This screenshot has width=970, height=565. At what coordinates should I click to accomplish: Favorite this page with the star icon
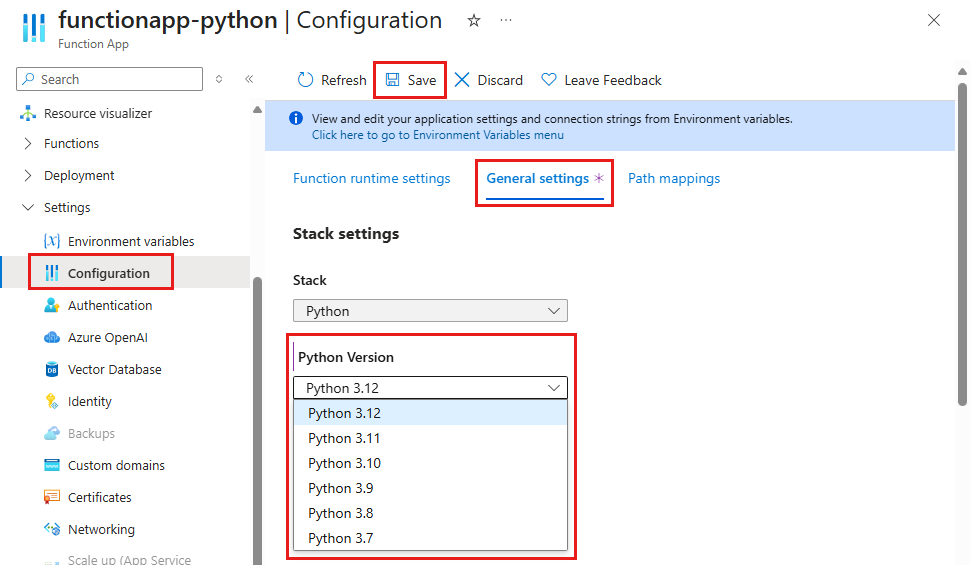474,21
